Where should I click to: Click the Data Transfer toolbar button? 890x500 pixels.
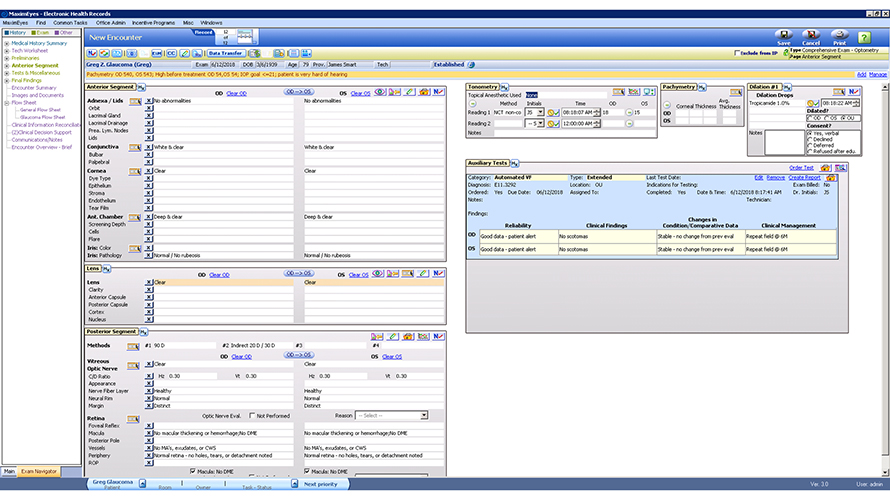pos(224,52)
